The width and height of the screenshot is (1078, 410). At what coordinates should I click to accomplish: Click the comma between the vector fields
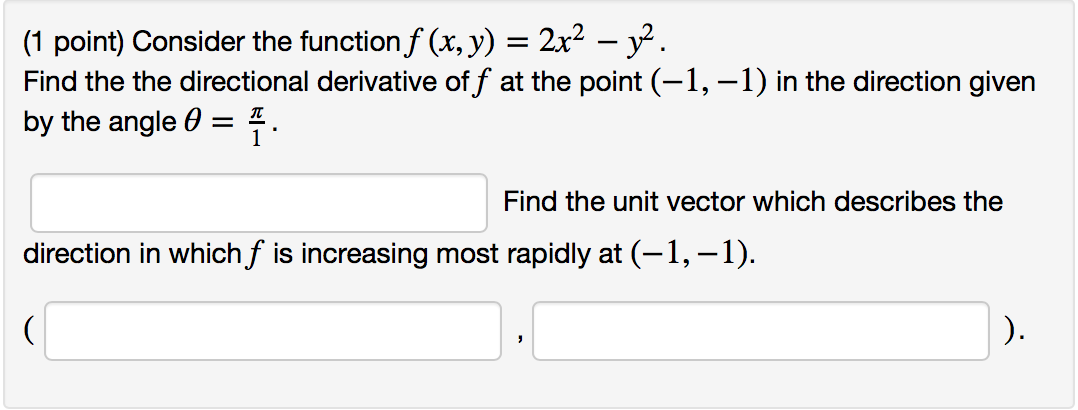point(516,338)
